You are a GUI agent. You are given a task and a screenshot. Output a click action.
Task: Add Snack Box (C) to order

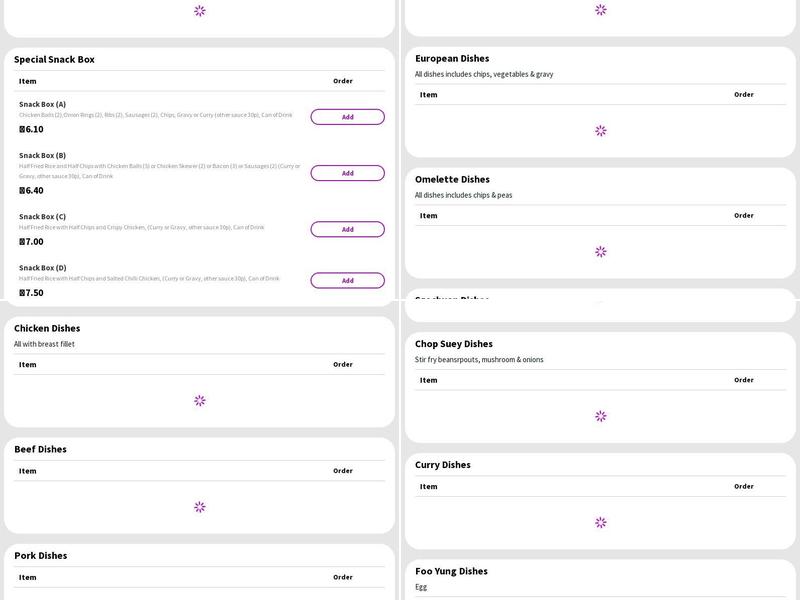tap(347, 229)
